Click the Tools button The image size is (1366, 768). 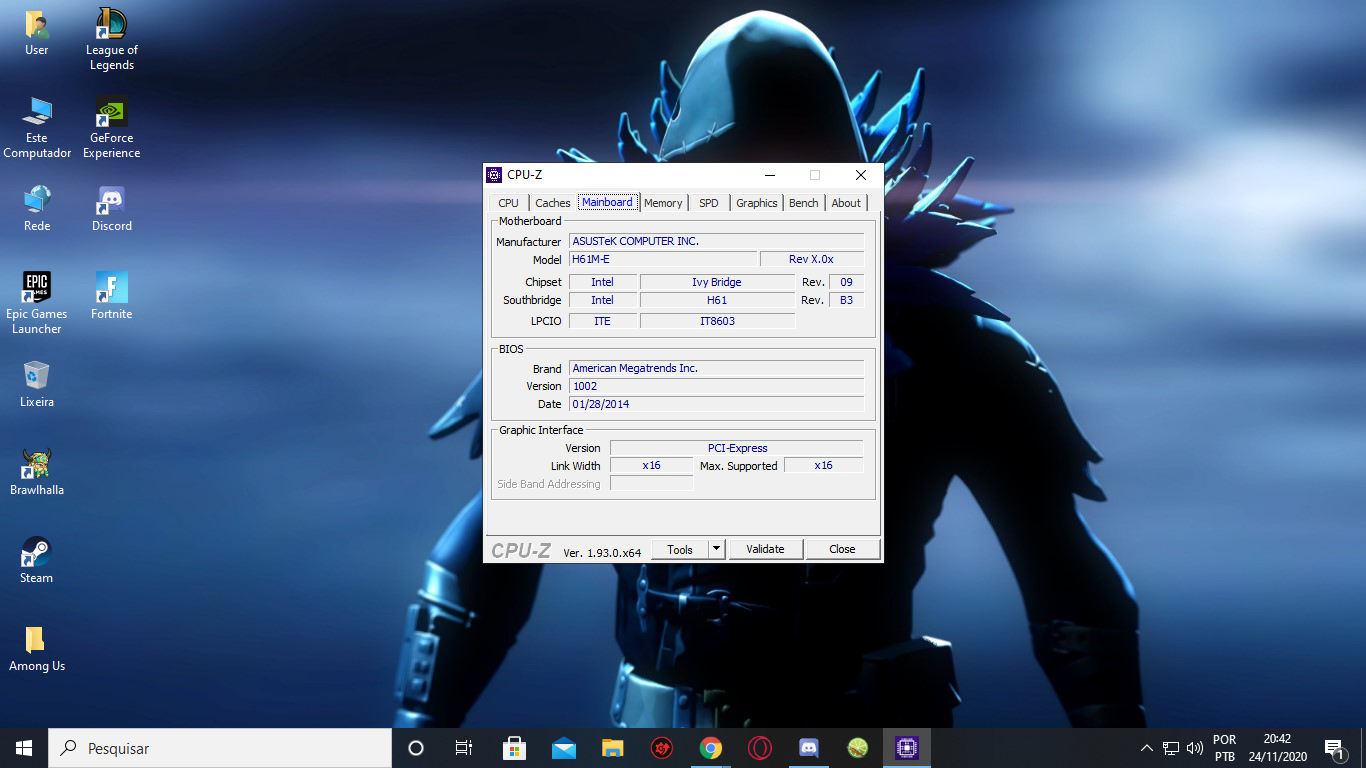pos(680,549)
